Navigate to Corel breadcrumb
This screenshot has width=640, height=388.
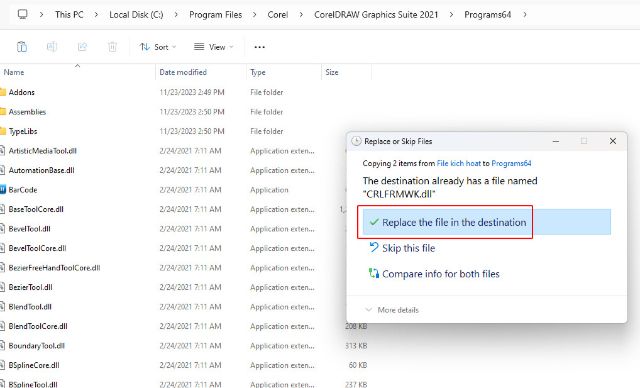(278, 15)
